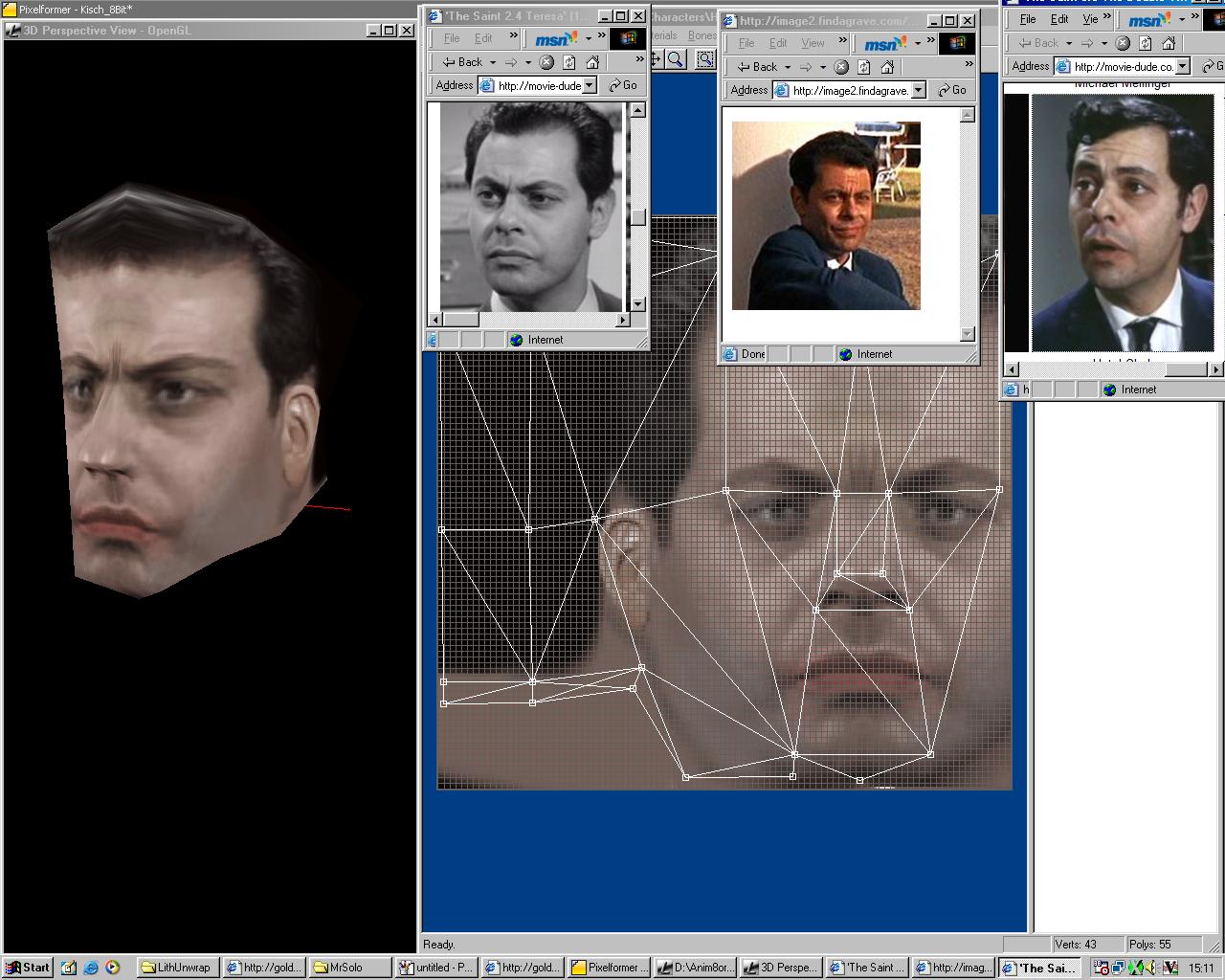
Task: Click Forward arrow in rightmost movie-dude window
Action: (x=1087, y=43)
